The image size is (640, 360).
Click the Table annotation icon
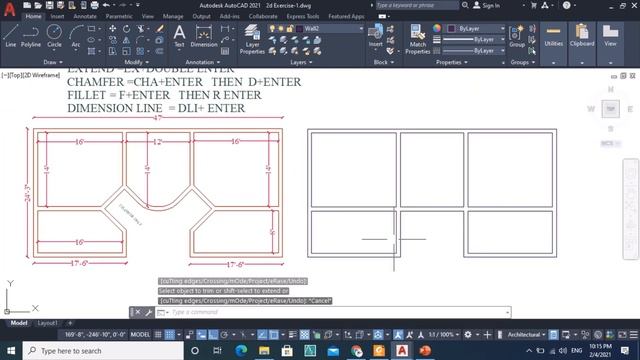225,51
